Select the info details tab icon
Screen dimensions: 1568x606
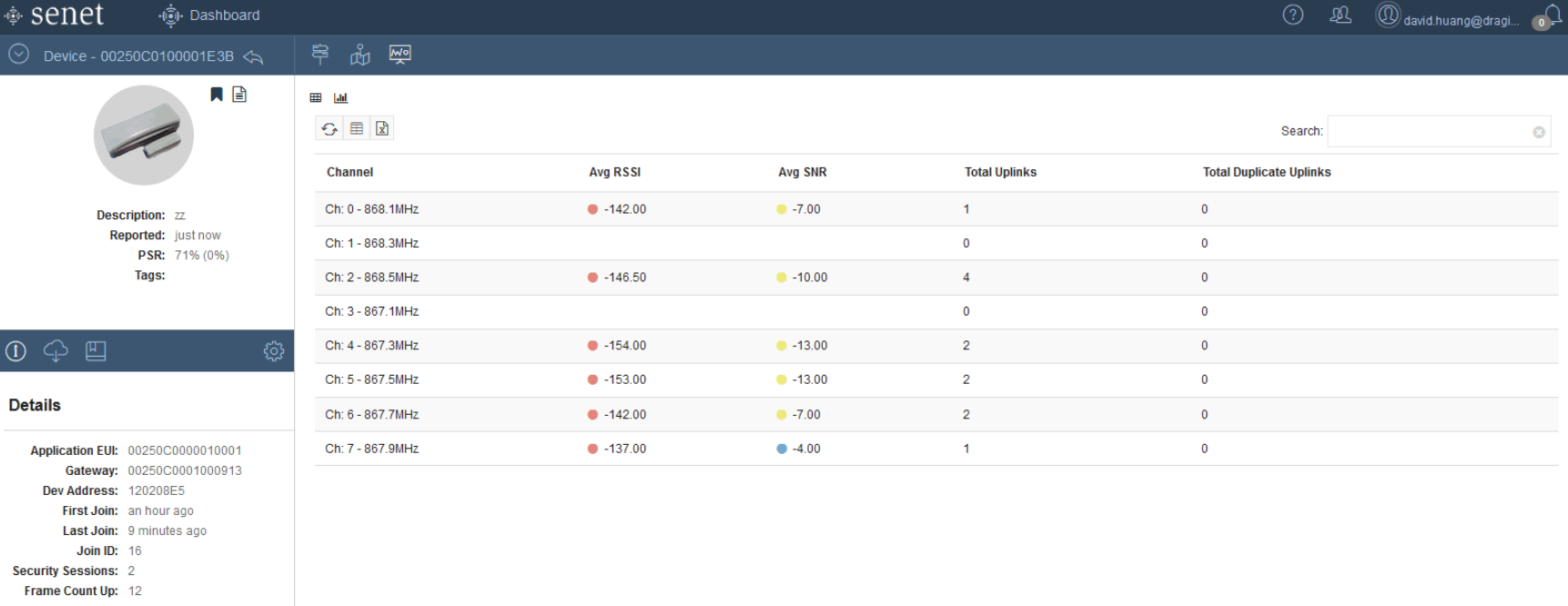tap(16, 351)
